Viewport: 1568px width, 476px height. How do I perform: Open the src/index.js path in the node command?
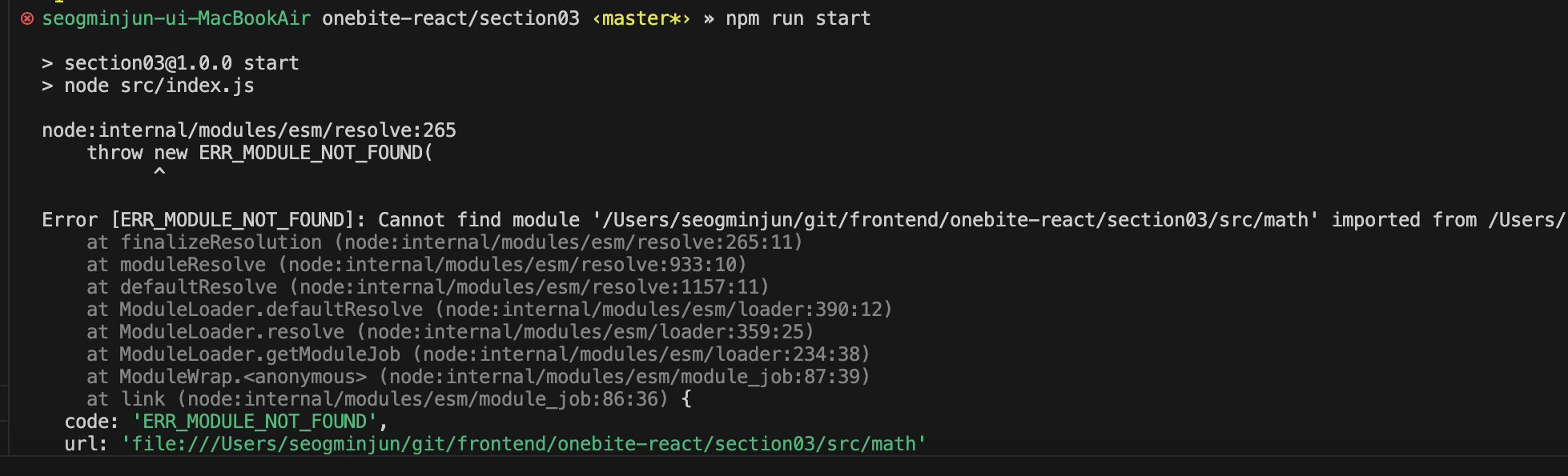[x=187, y=86]
